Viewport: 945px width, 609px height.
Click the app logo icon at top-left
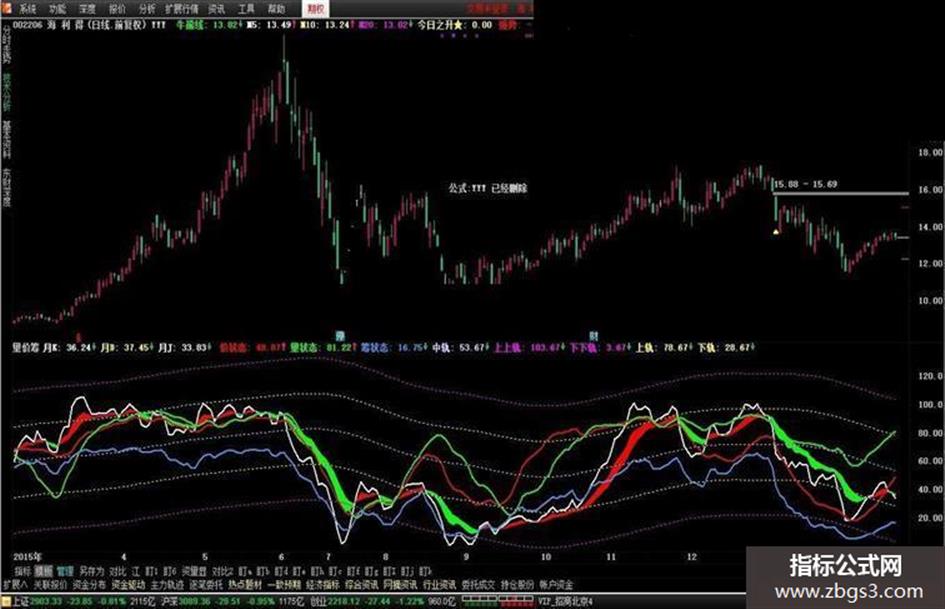(x=6, y=8)
